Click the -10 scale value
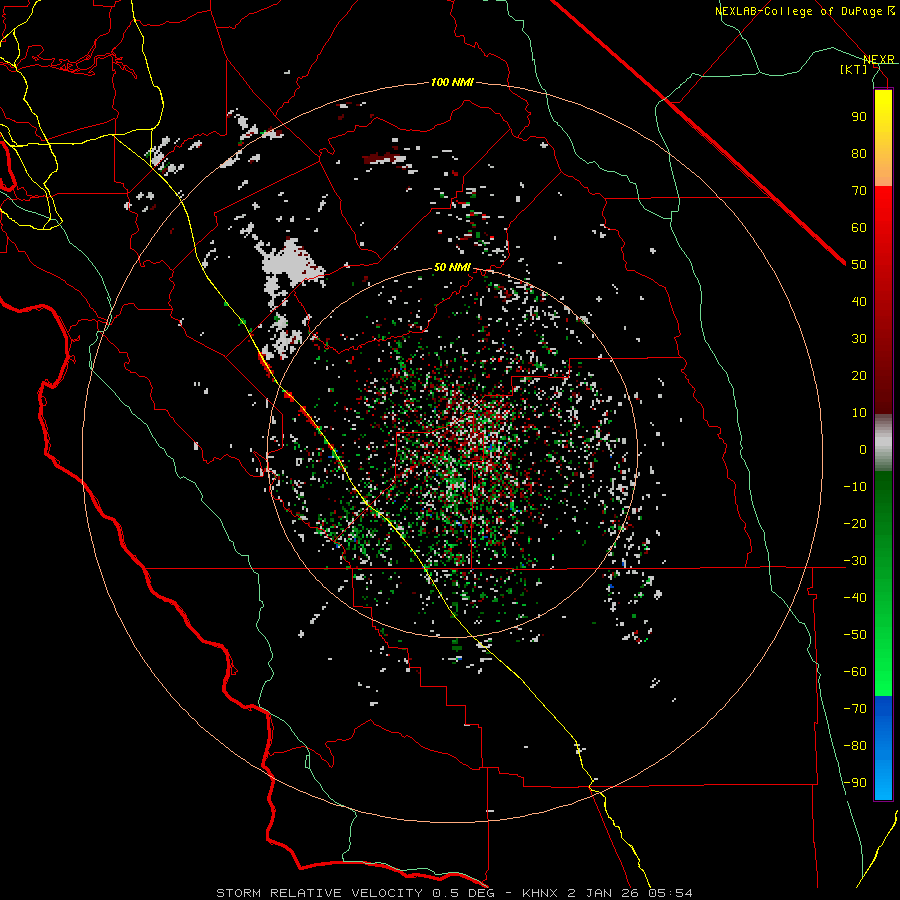This screenshot has height=900, width=900. click(x=855, y=487)
